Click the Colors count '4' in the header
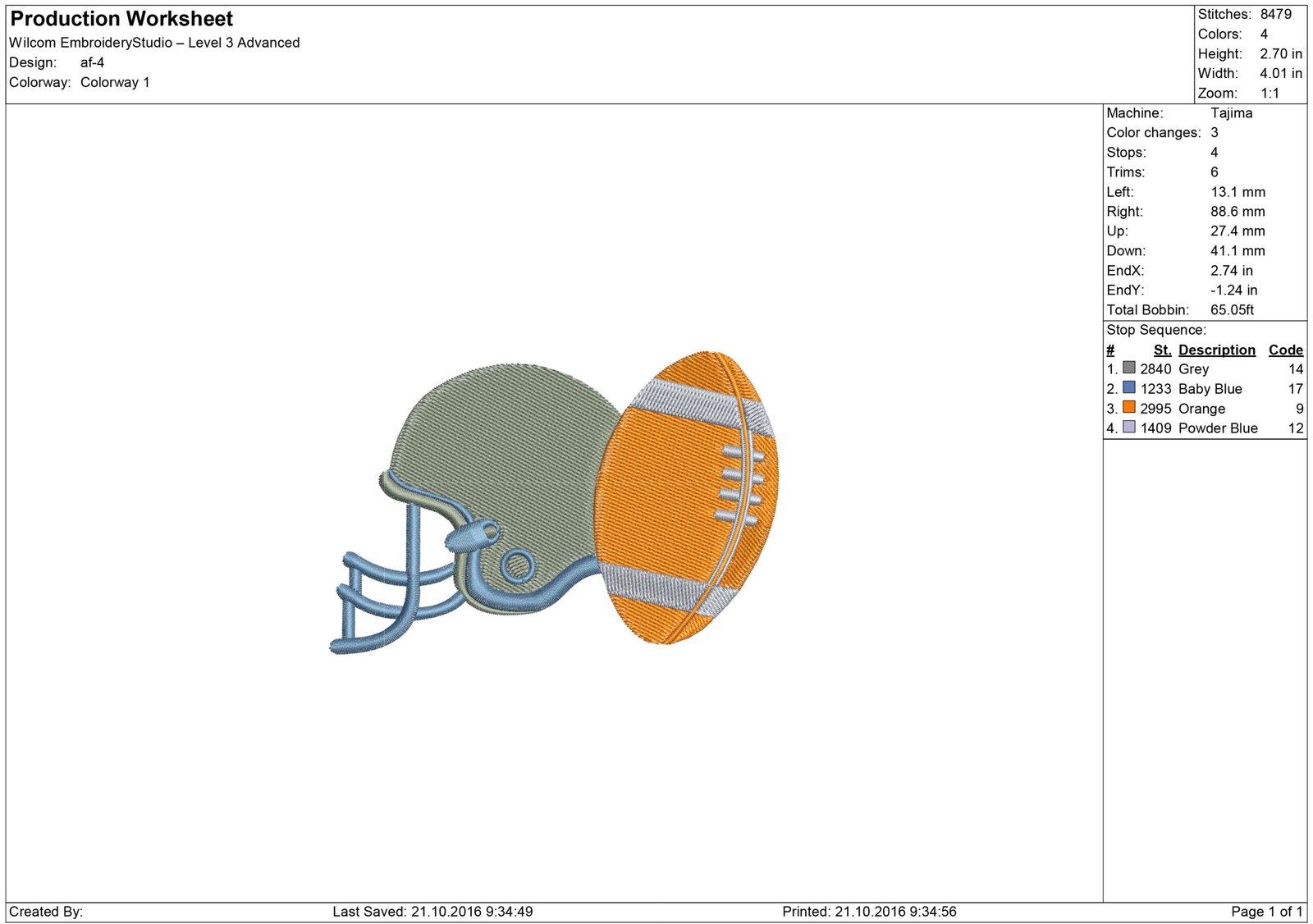Viewport: 1313px width, 924px height. coord(1264,34)
